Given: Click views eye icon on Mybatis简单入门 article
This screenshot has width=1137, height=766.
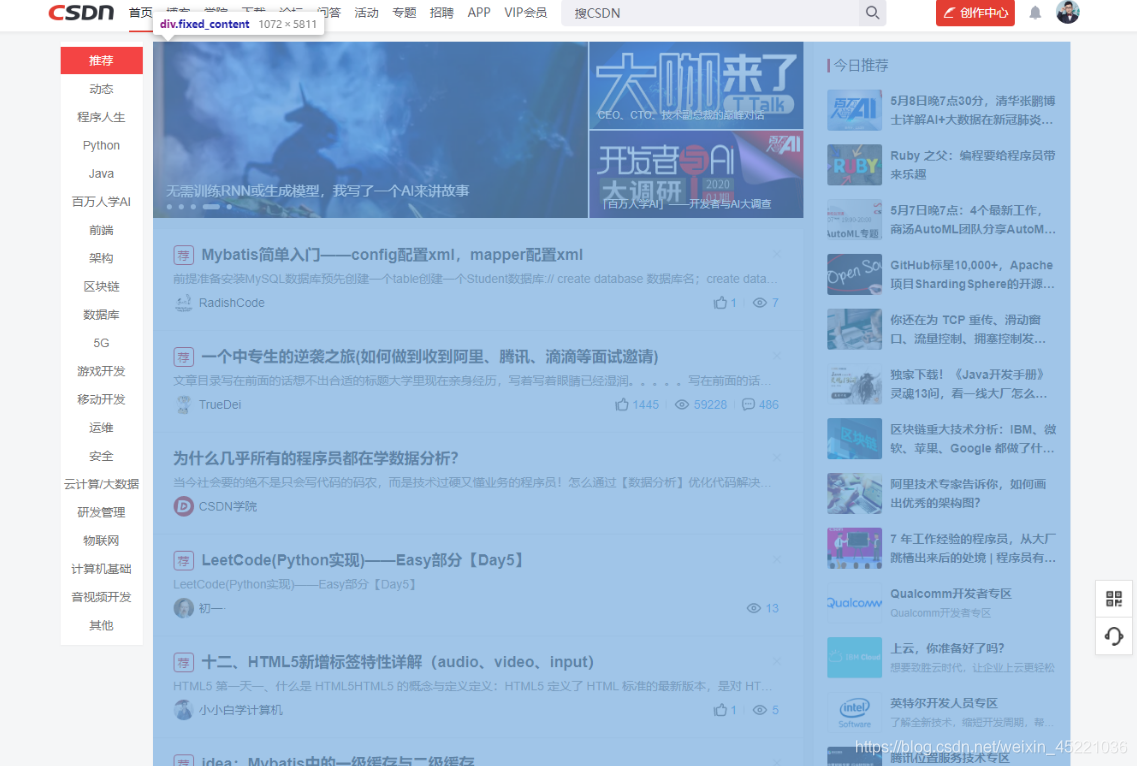Looking at the screenshot, I should point(759,302).
